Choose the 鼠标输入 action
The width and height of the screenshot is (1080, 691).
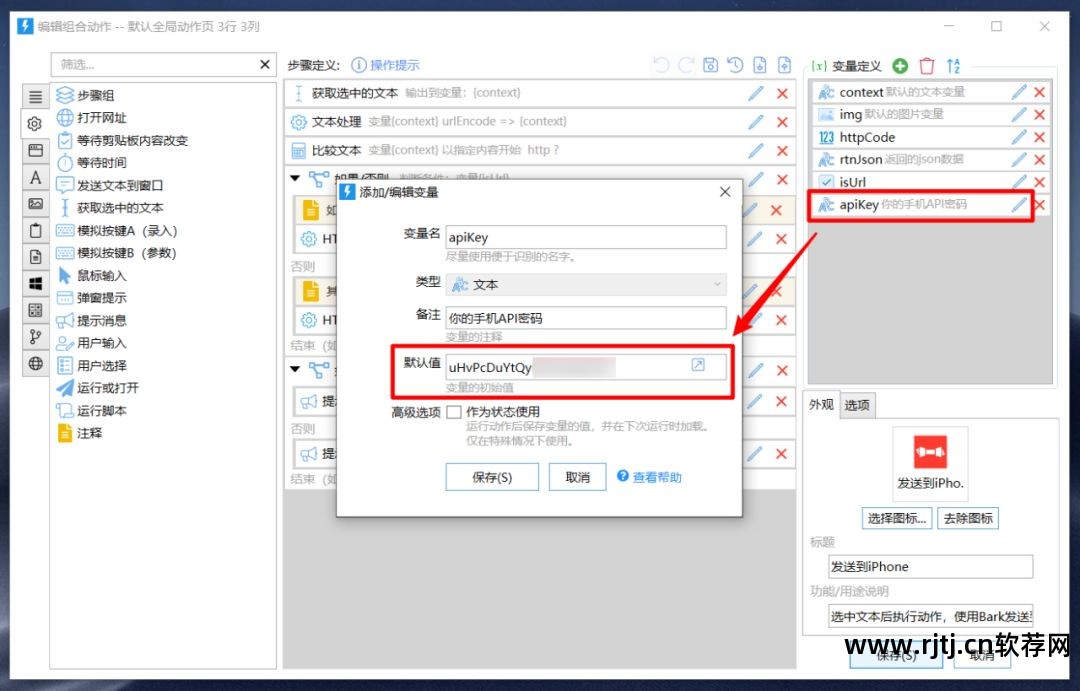pyautogui.click(x=92, y=276)
